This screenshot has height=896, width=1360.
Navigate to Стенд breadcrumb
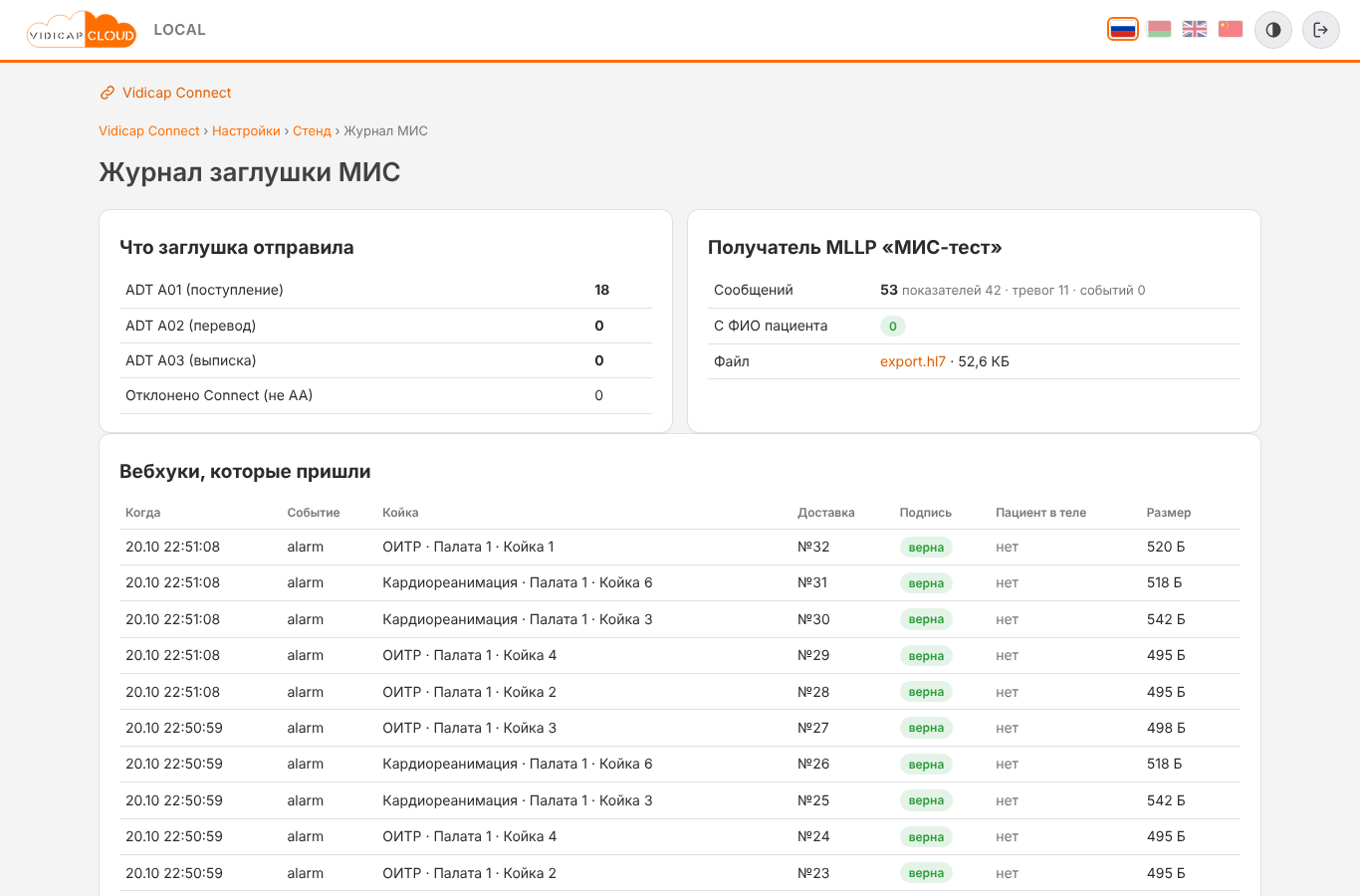tap(312, 131)
